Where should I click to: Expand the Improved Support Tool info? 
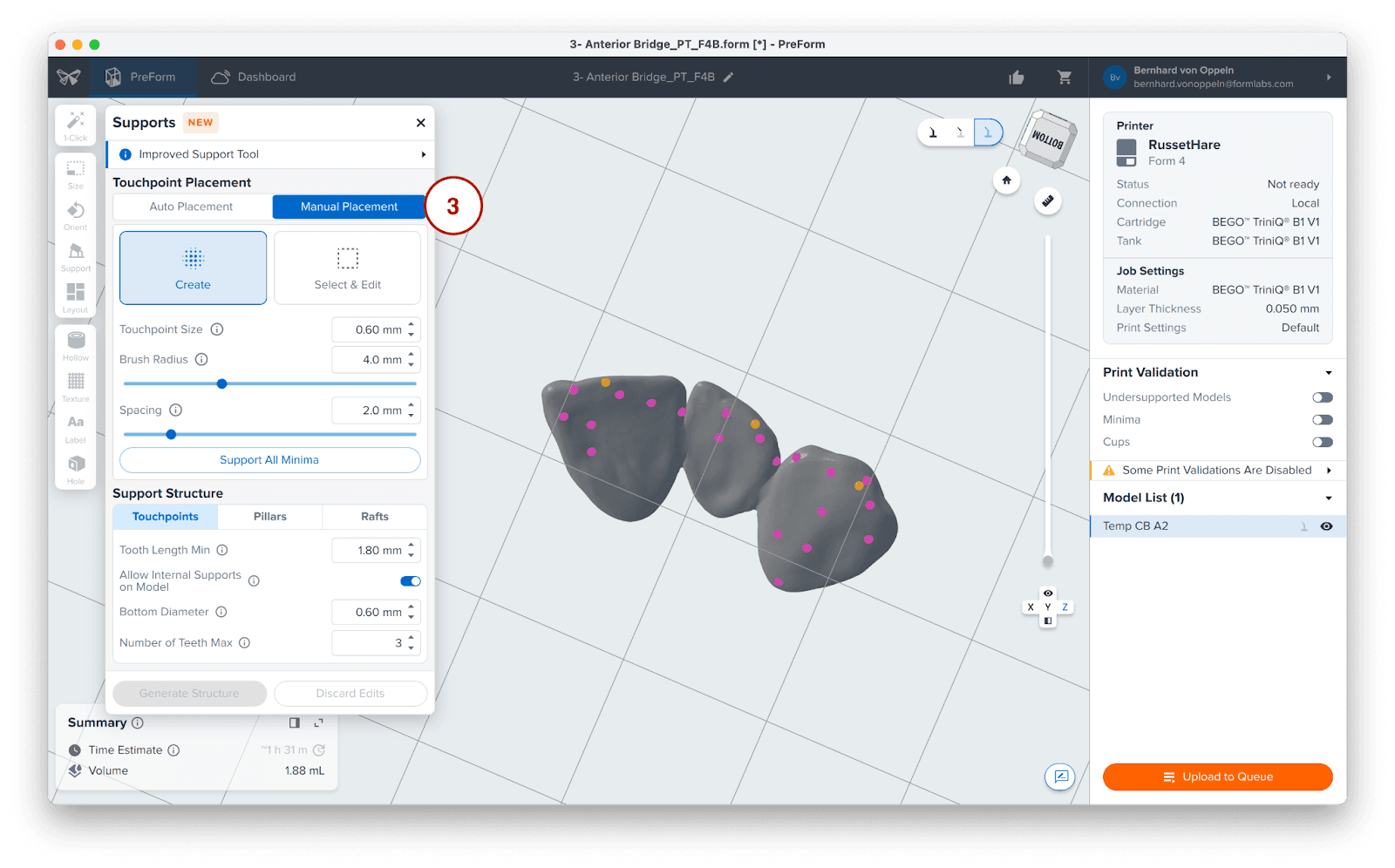click(x=424, y=155)
